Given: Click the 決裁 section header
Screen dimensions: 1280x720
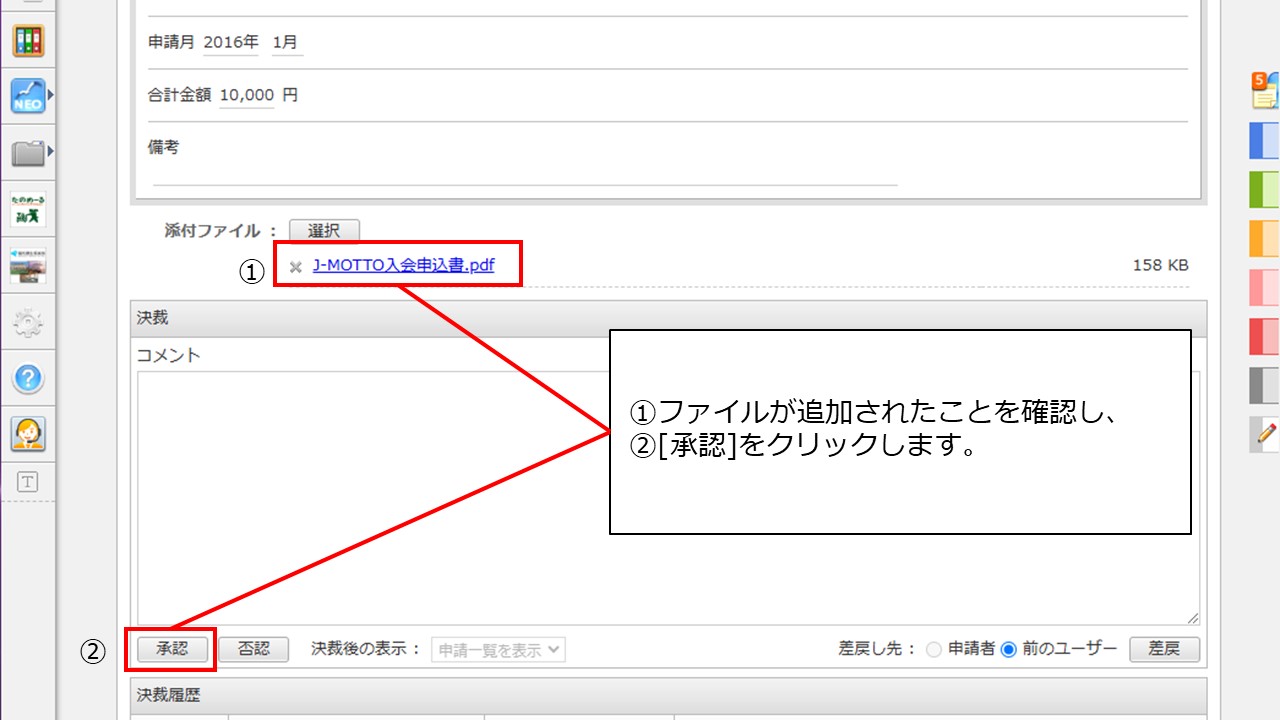Looking at the screenshot, I should click(668, 318).
